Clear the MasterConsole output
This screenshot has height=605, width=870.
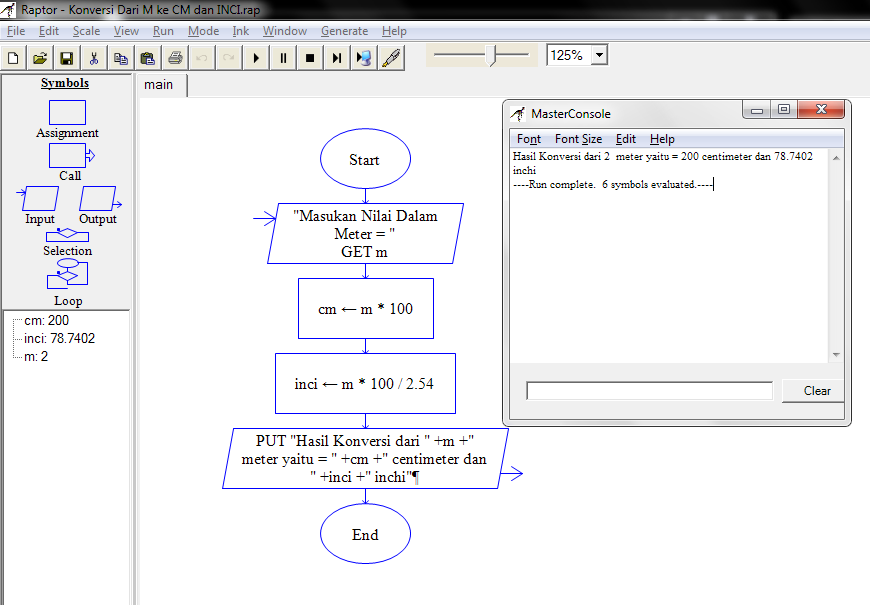coord(813,390)
